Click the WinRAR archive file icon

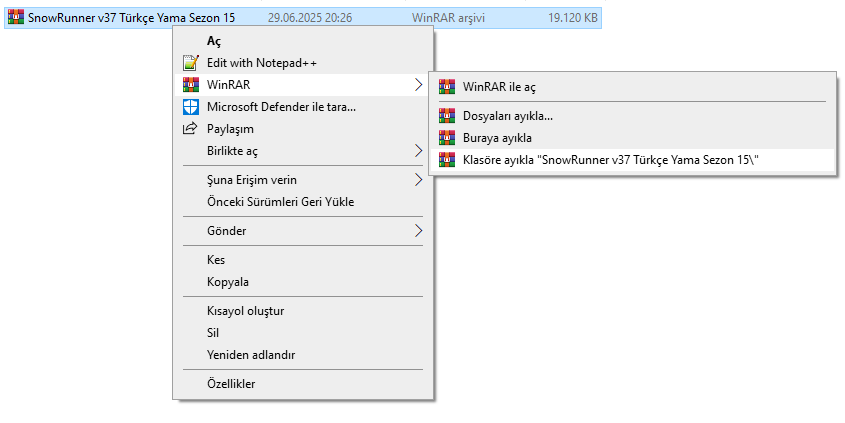(x=14, y=17)
